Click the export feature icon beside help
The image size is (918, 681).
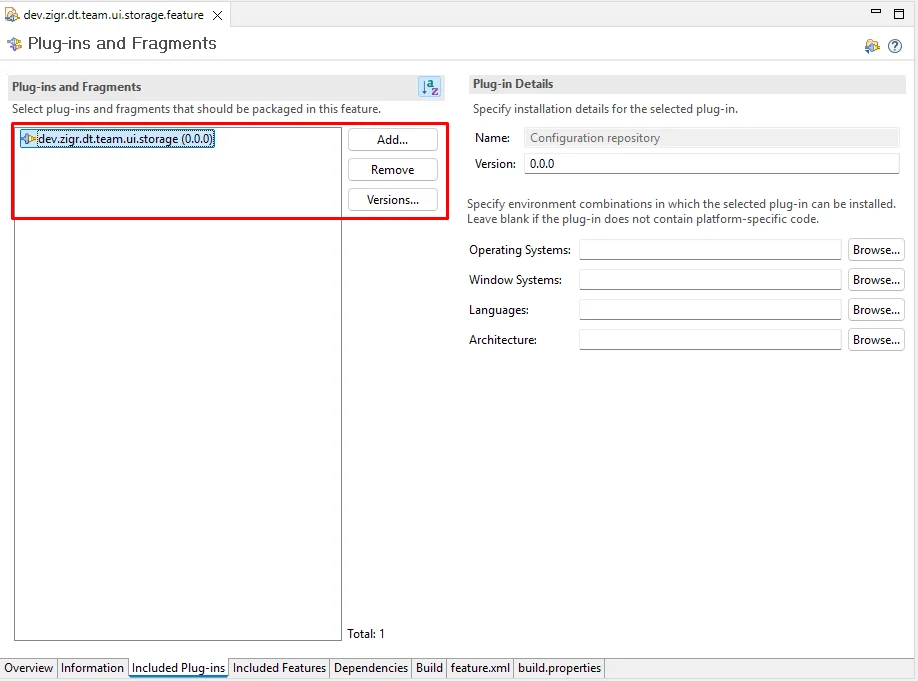click(x=872, y=46)
